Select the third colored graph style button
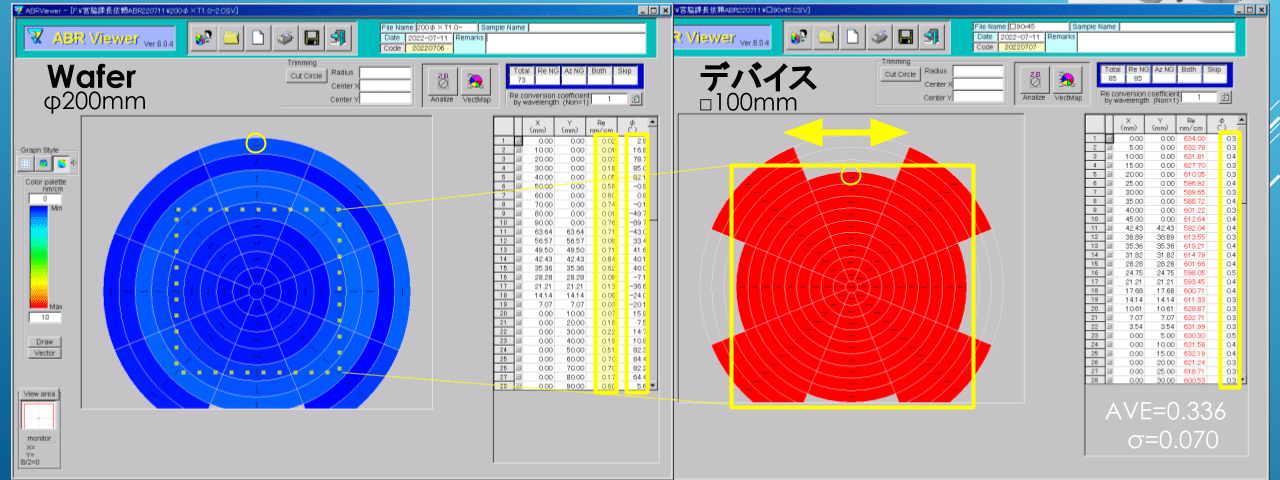Image resolution: width=1280 pixels, height=480 pixels. pos(59,162)
